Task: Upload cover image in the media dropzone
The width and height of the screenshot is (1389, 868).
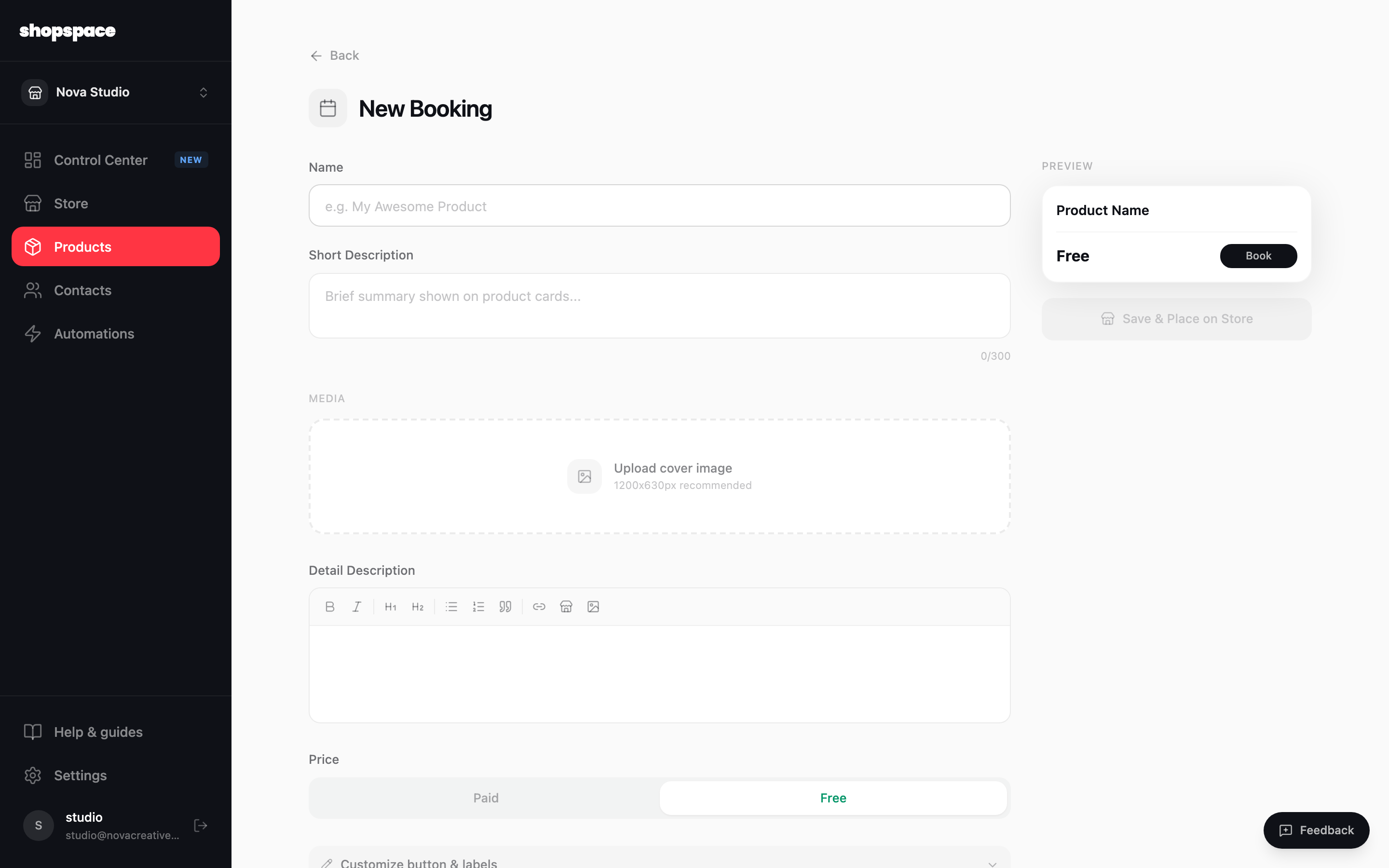Action: (659, 476)
